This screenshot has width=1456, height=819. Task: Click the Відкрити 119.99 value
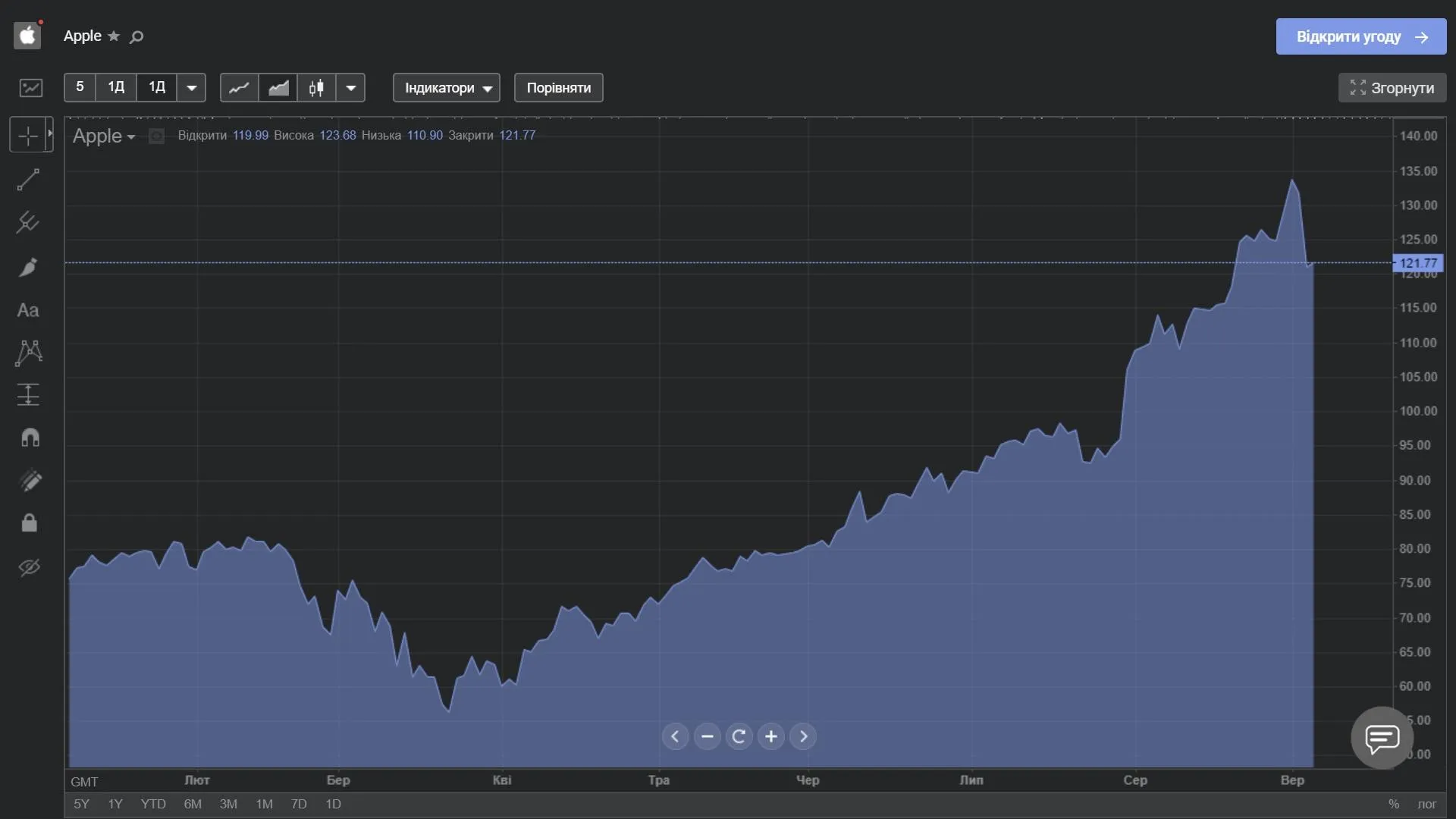coord(250,135)
